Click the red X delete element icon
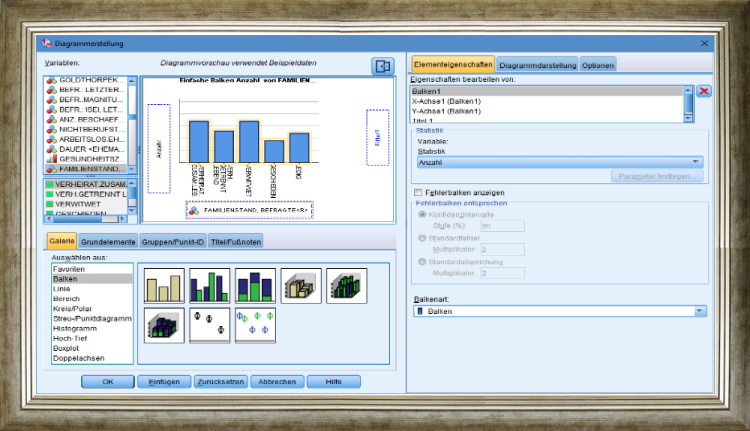Viewport: 750px width, 431px height. (704, 91)
